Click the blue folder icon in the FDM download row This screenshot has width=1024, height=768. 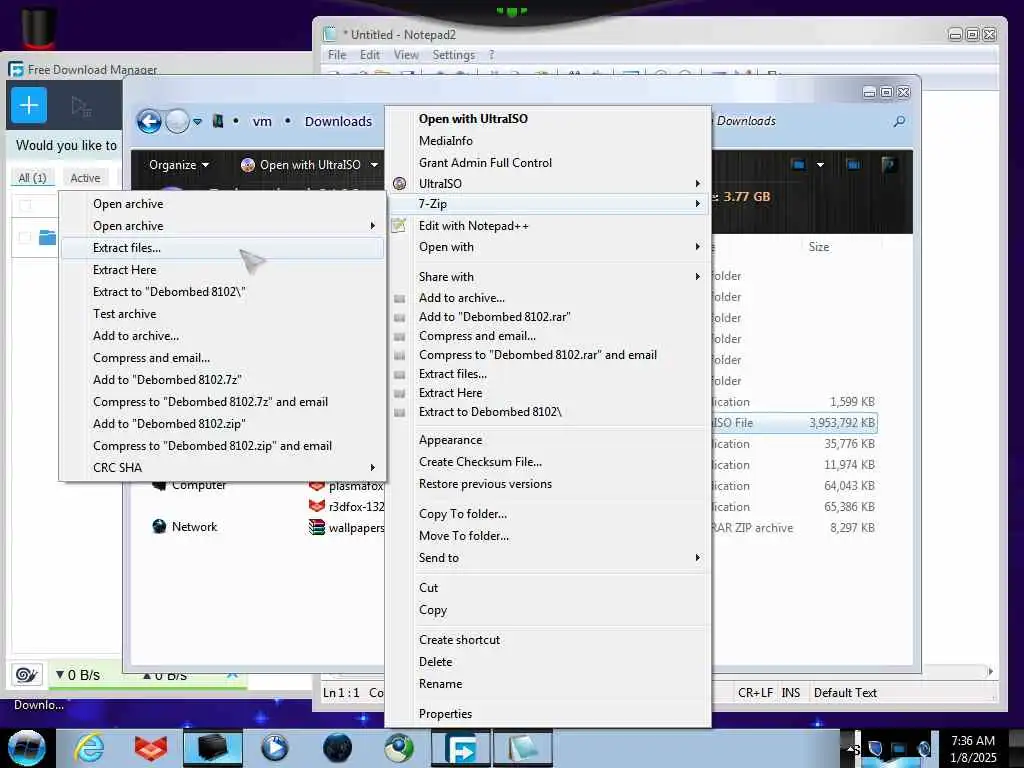coord(47,237)
